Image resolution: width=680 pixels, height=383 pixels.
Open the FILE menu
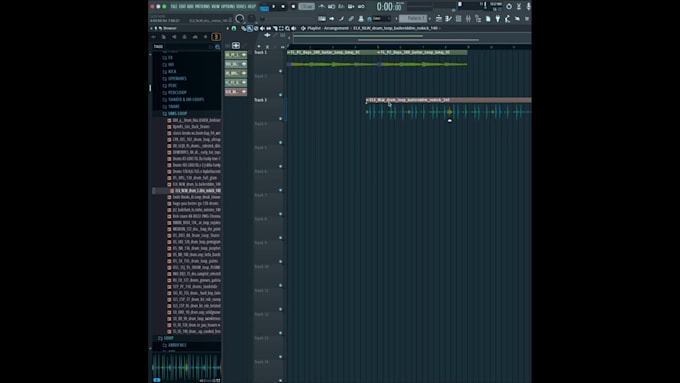point(174,7)
